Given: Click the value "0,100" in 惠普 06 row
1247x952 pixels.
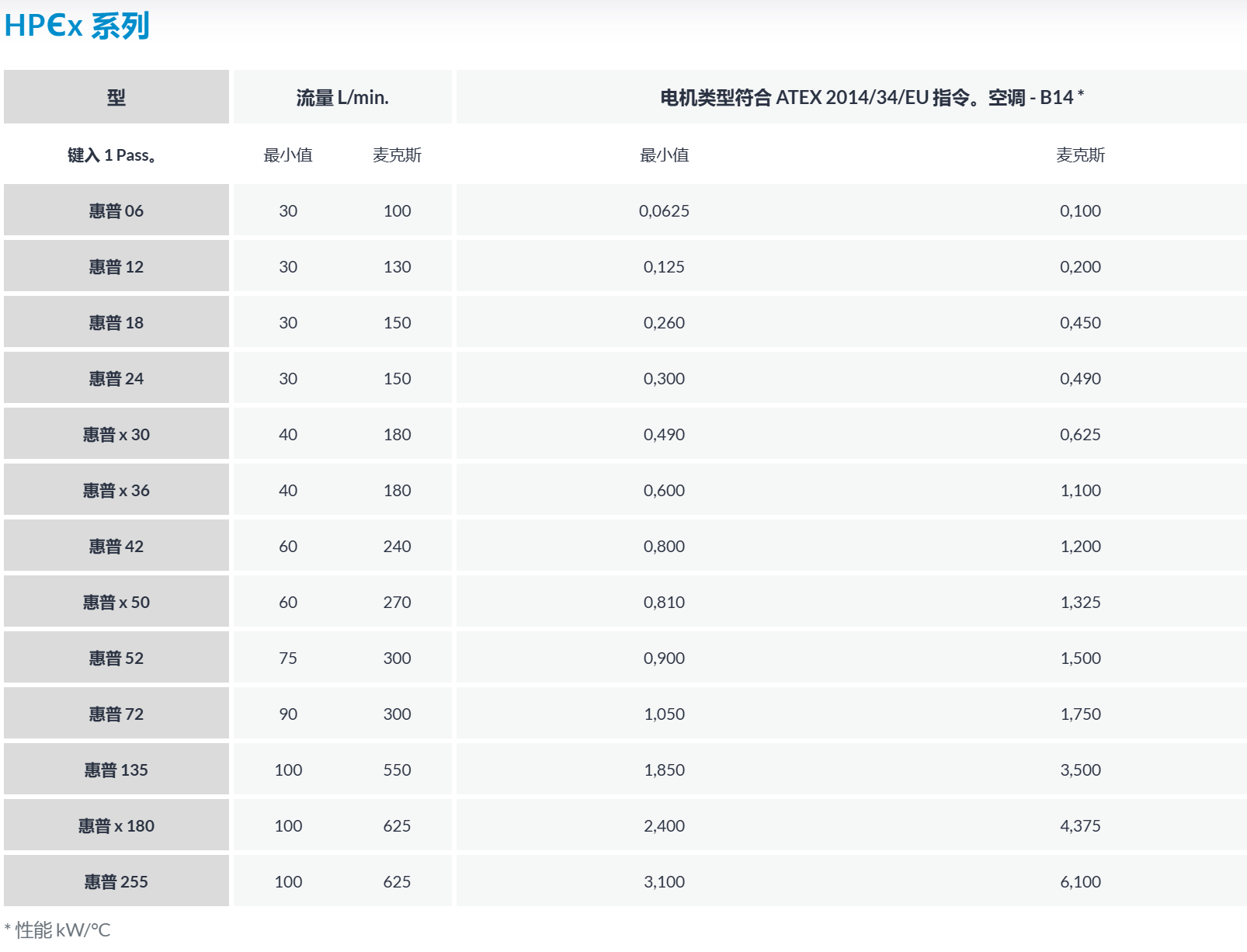Looking at the screenshot, I should click(1081, 211).
